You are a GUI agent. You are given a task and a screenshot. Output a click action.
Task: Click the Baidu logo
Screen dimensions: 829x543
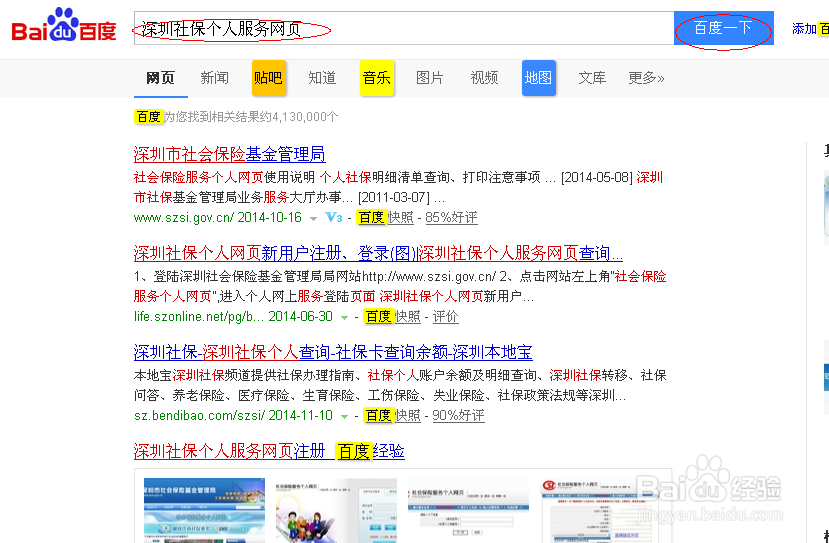(64, 26)
